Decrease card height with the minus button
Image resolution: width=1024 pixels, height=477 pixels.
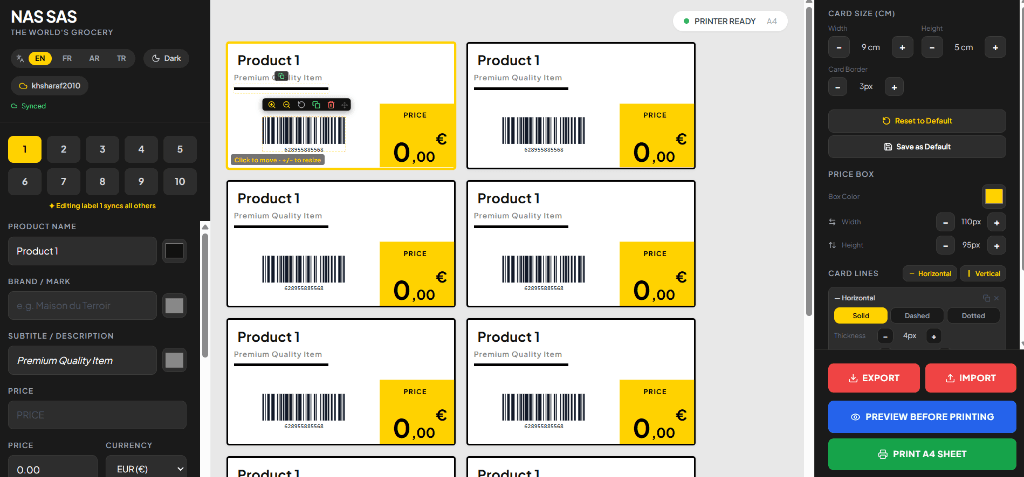932,47
